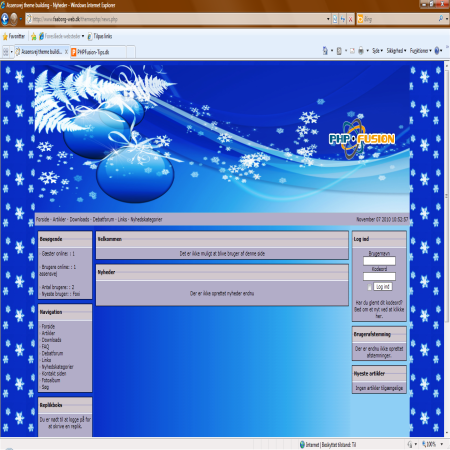
Task: Click Links in the top navigation bar
Action: [x=122, y=219]
